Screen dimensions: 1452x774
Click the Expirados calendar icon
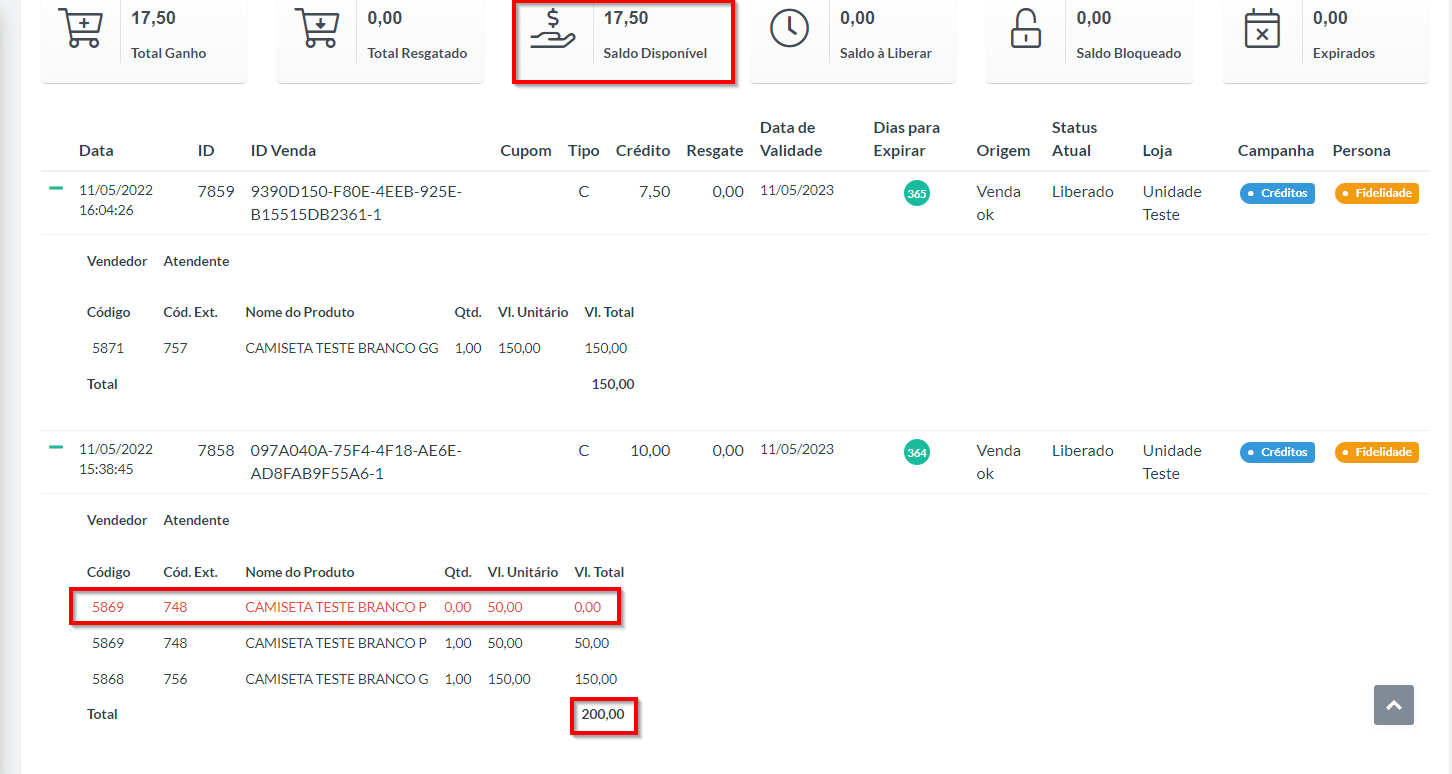point(1262,28)
